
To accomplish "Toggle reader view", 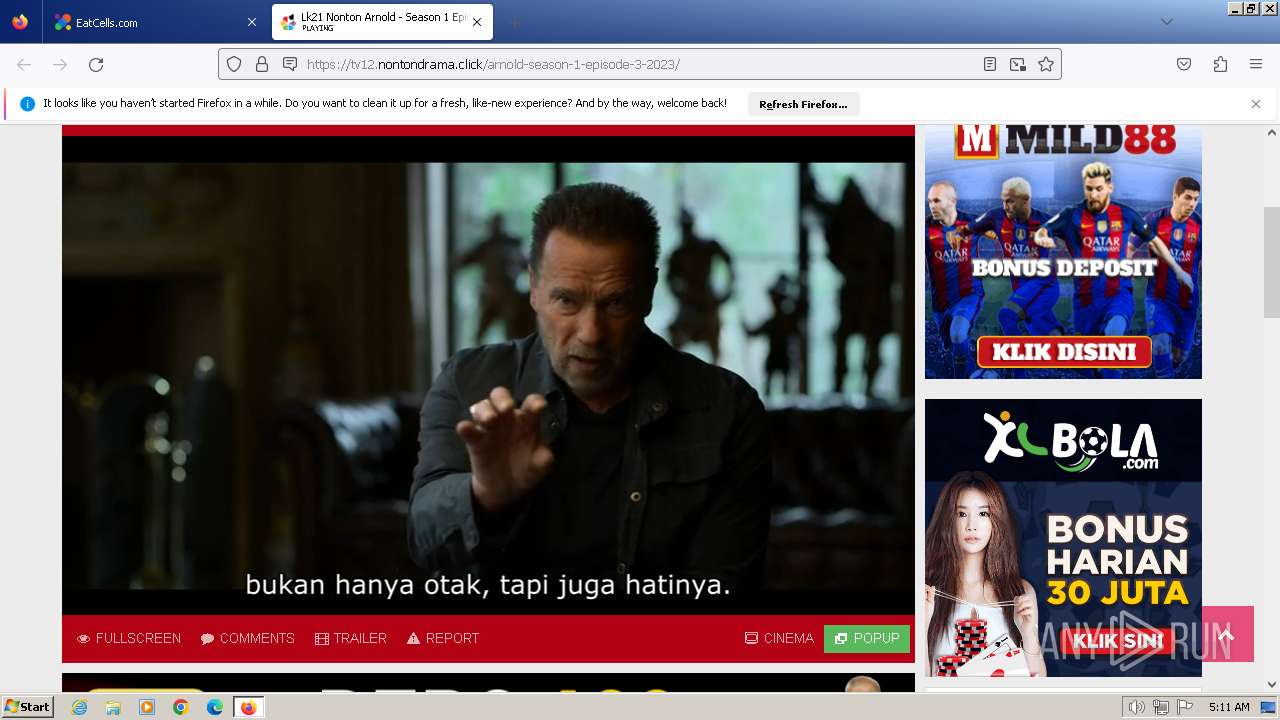I will click(x=990, y=64).
